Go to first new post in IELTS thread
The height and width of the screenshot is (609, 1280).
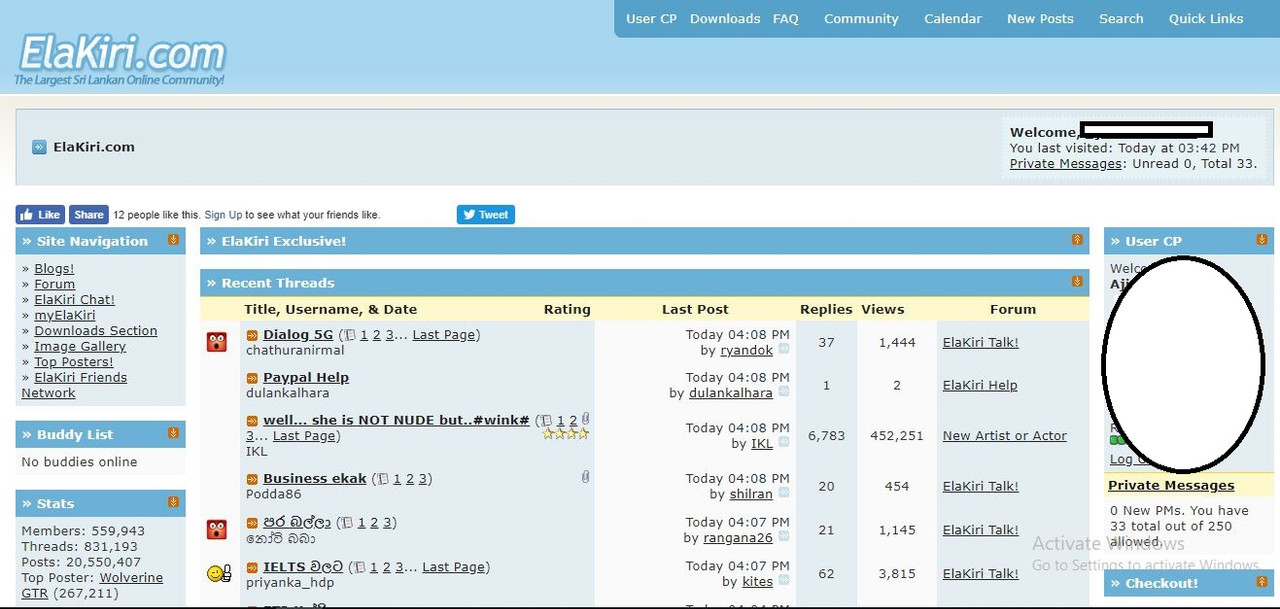[252, 567]
